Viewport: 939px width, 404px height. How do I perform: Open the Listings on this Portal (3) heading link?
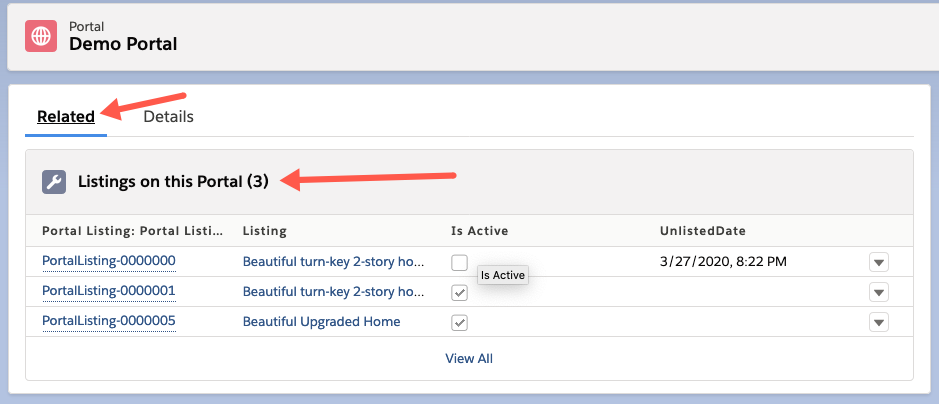point(173,182)
